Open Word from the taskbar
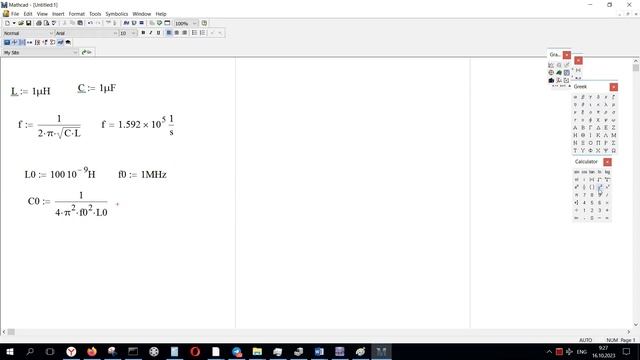Image resolution: width=640 pixels, height=360 pixels. [319, 351]
